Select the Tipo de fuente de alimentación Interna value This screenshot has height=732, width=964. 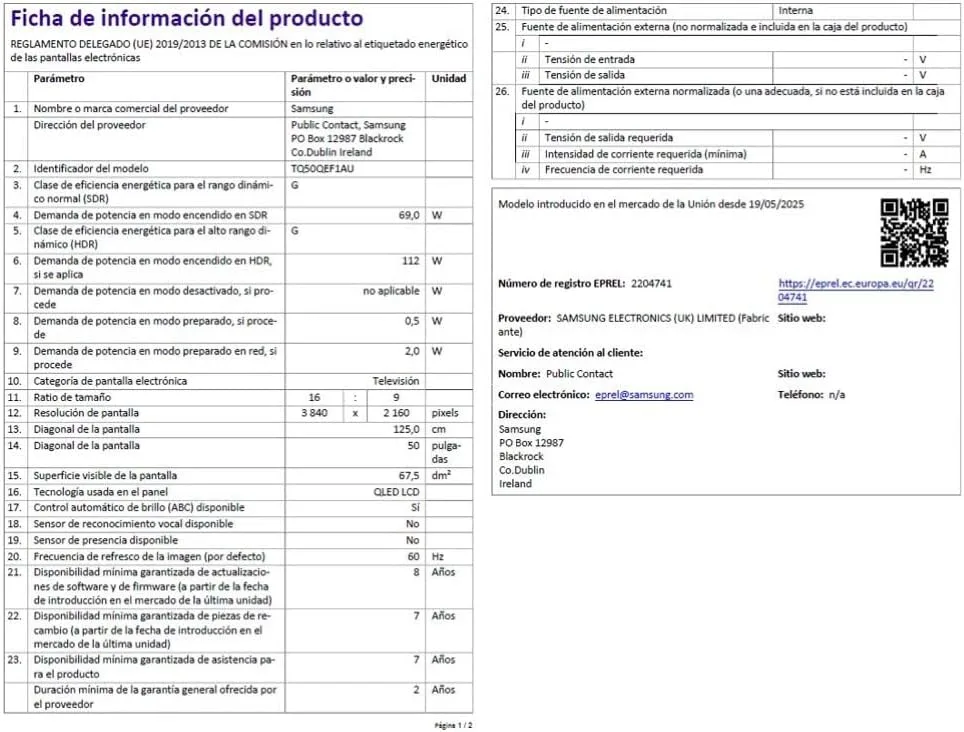pos(796,10)
